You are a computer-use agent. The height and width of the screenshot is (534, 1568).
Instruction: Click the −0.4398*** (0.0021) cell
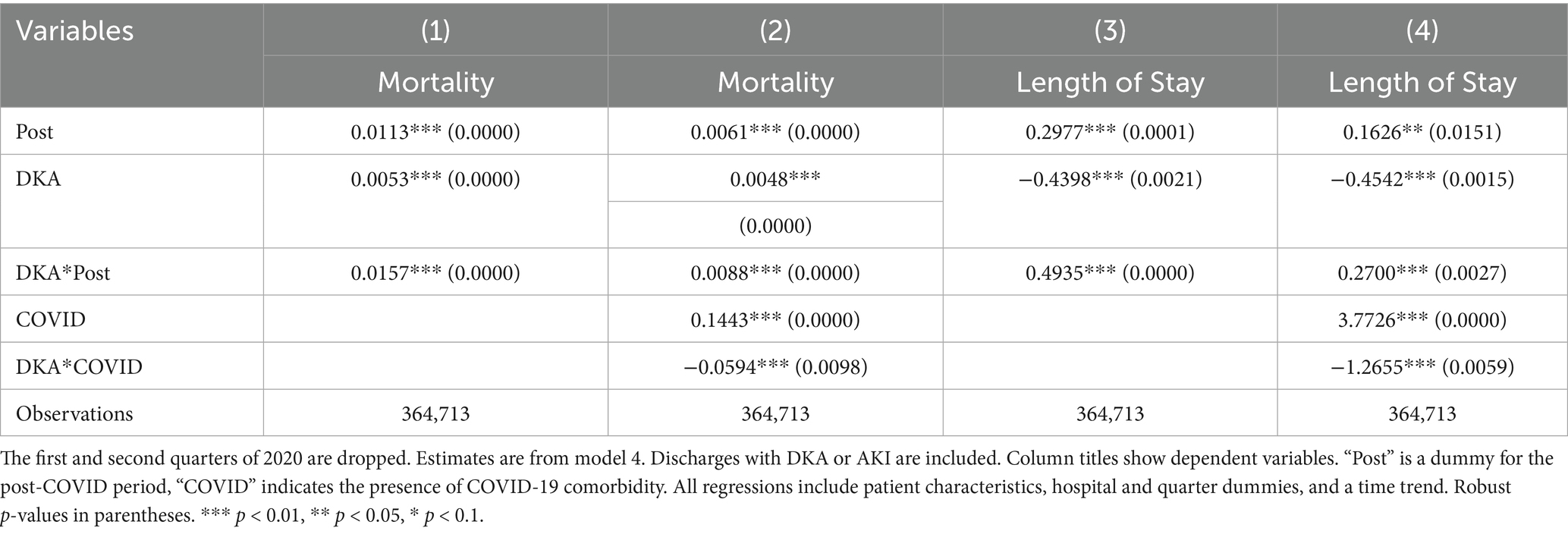coord(1110,179)
